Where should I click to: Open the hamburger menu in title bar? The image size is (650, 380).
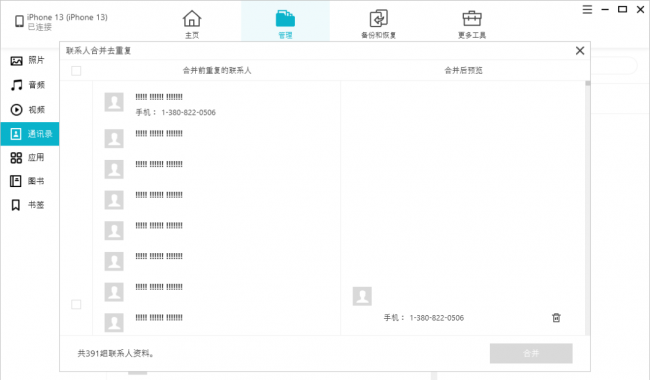587,10
